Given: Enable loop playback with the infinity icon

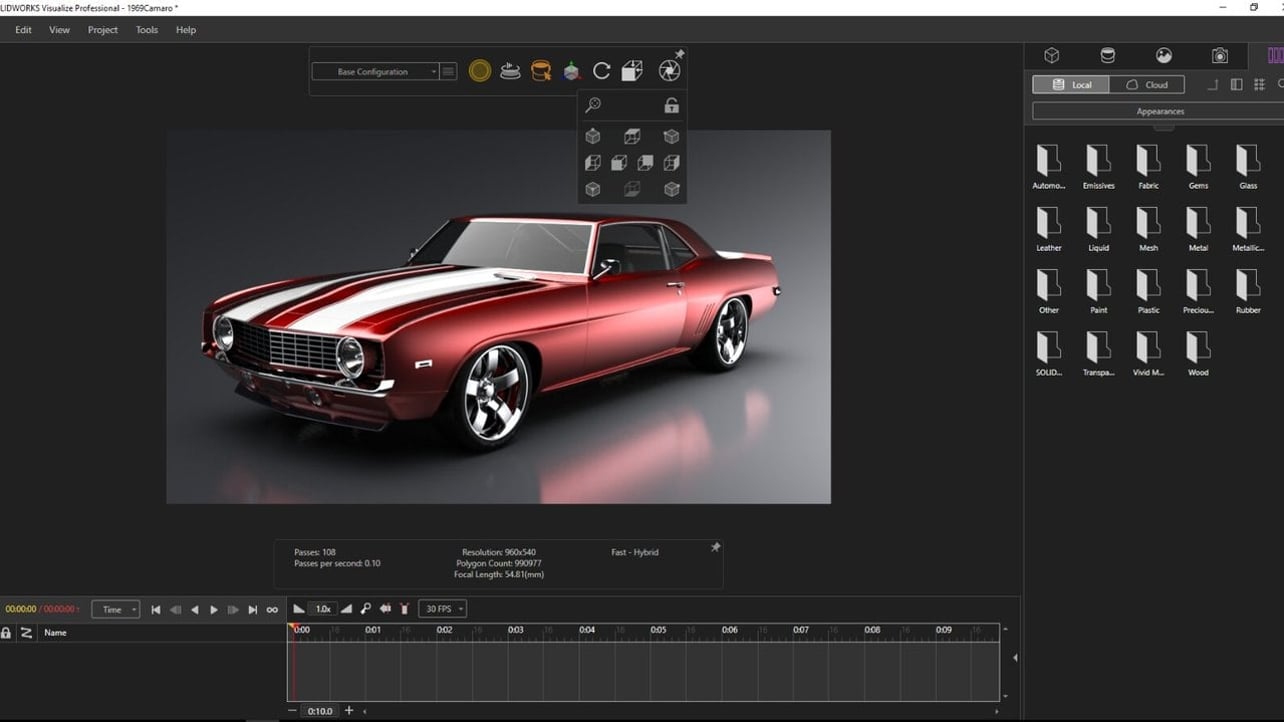Looking at the screenshot, I should [271, 608].
